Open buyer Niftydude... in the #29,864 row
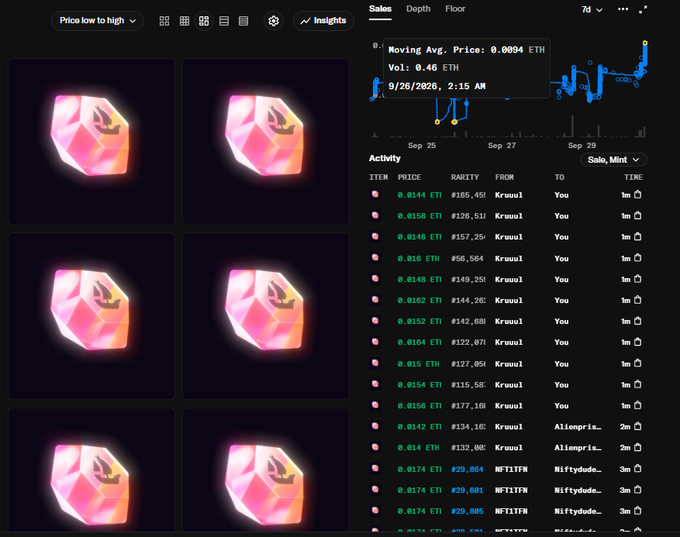The height and width of the screenshot is (537, 680). (x=578, y=469)
